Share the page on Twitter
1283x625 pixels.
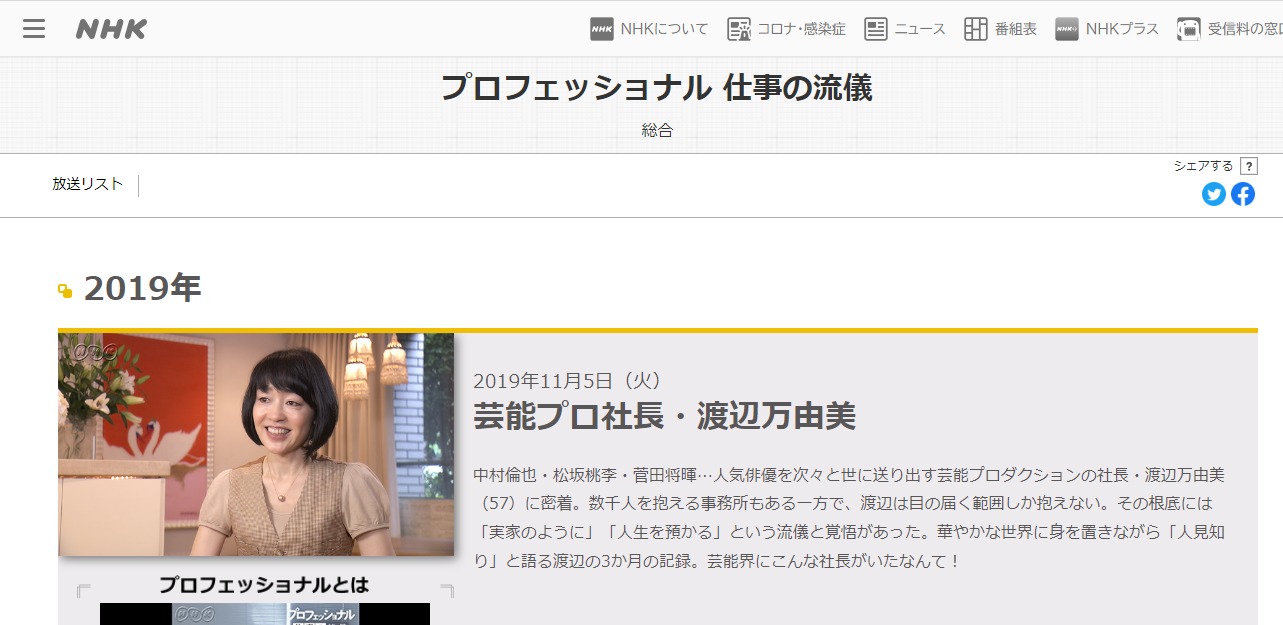coord(1214,194)
